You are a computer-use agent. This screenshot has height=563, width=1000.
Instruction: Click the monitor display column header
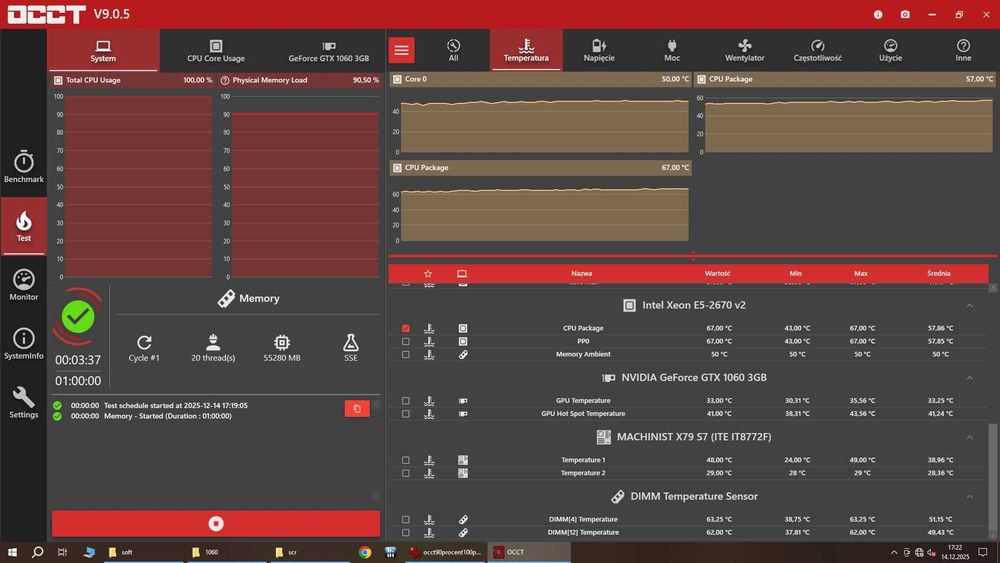(x=462, y=274)
